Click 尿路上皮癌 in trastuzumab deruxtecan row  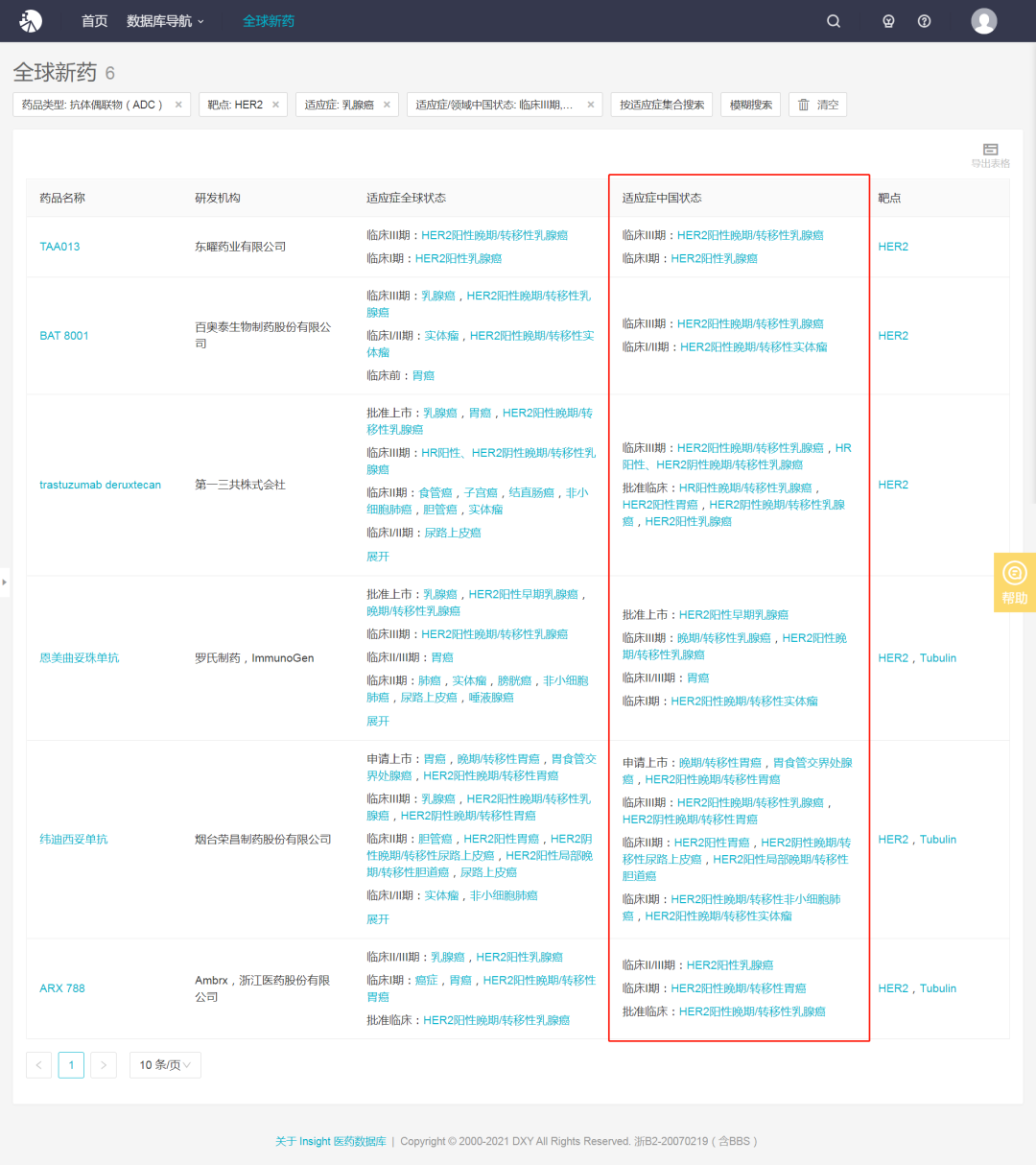click(453, 533)
